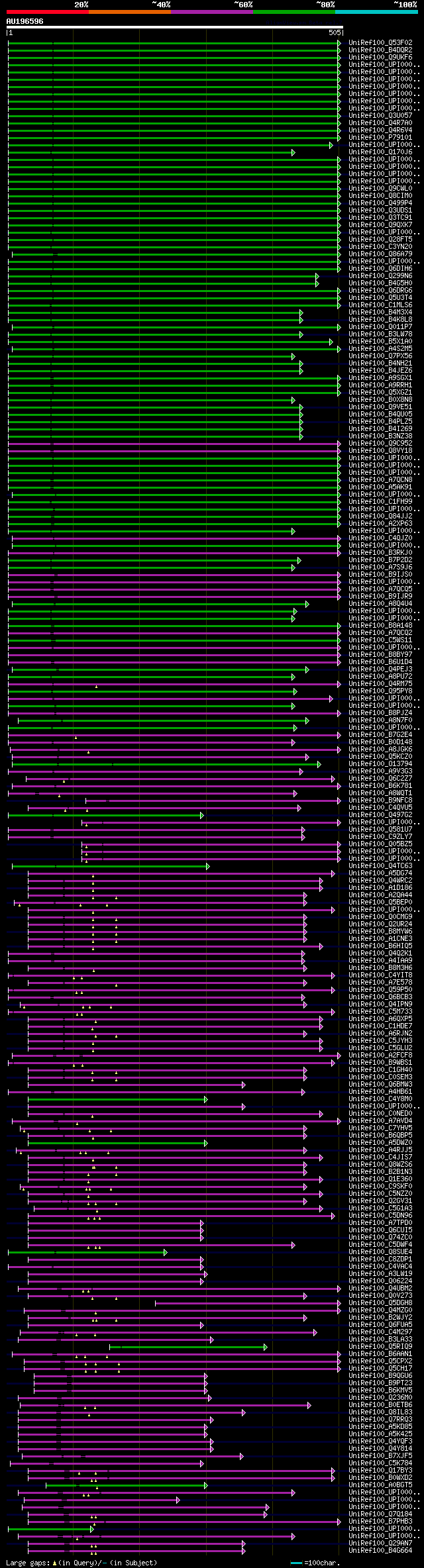Select label UniRef100_A0BGT5
This screenshot has width=424, height=1568.
coord(380,1485)
